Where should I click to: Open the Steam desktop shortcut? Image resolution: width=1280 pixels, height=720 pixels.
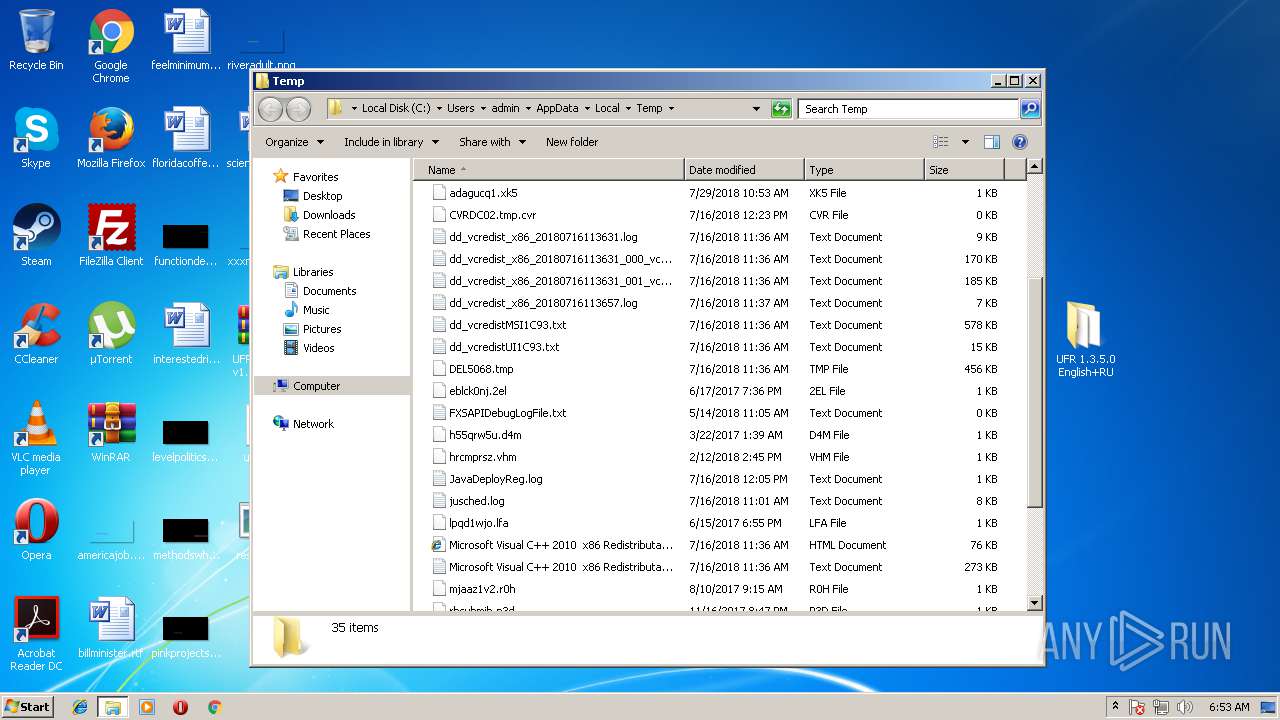(x=36, y=236)
